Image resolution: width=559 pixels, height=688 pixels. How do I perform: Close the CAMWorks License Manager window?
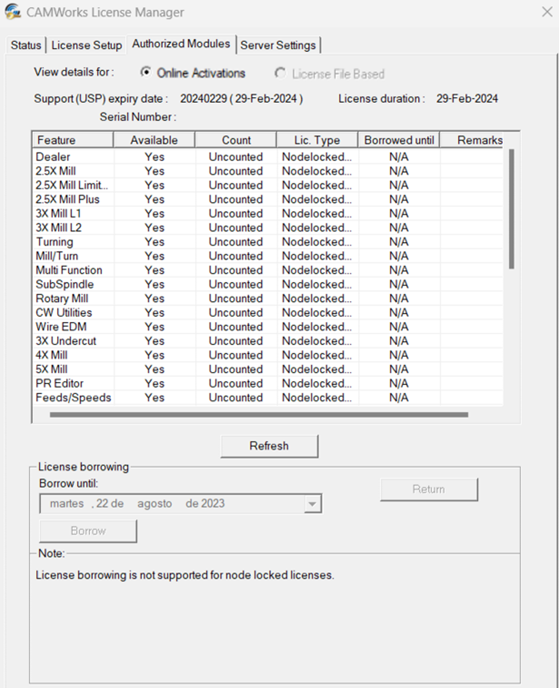click(547, 12)
